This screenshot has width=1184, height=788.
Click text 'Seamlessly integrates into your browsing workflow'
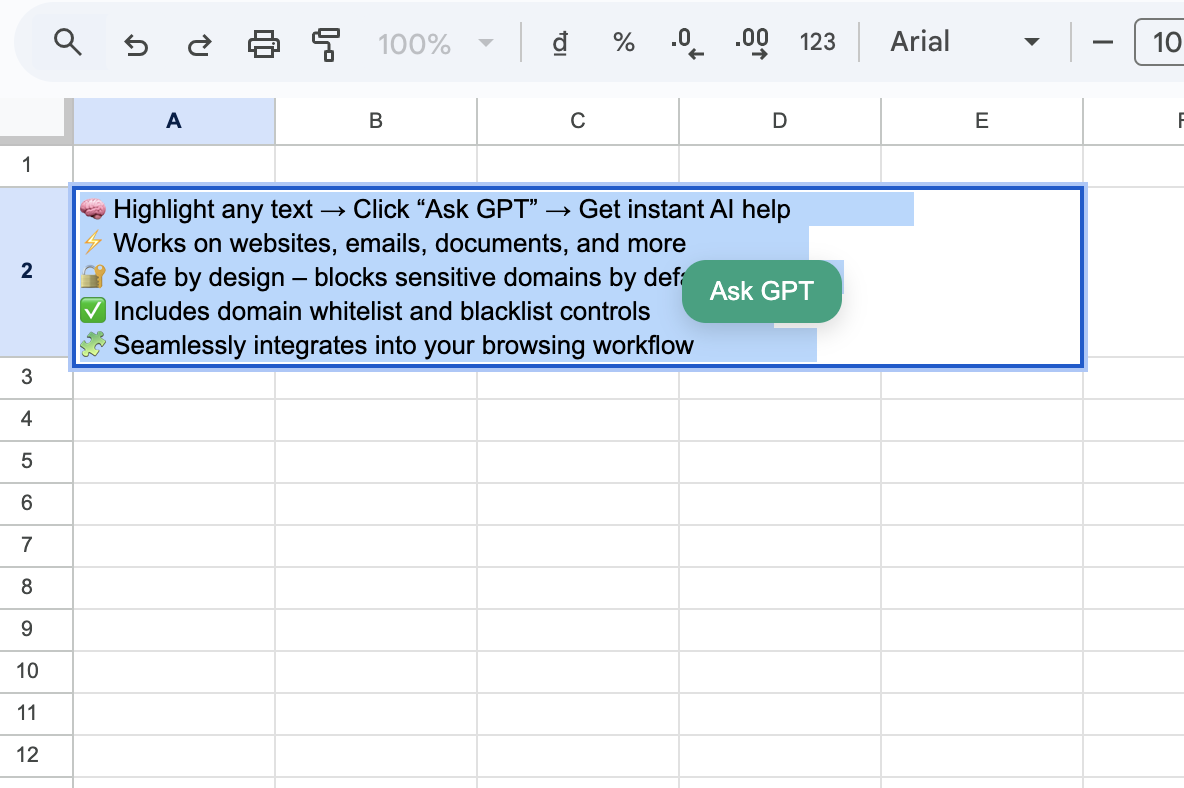pos(403,345)
